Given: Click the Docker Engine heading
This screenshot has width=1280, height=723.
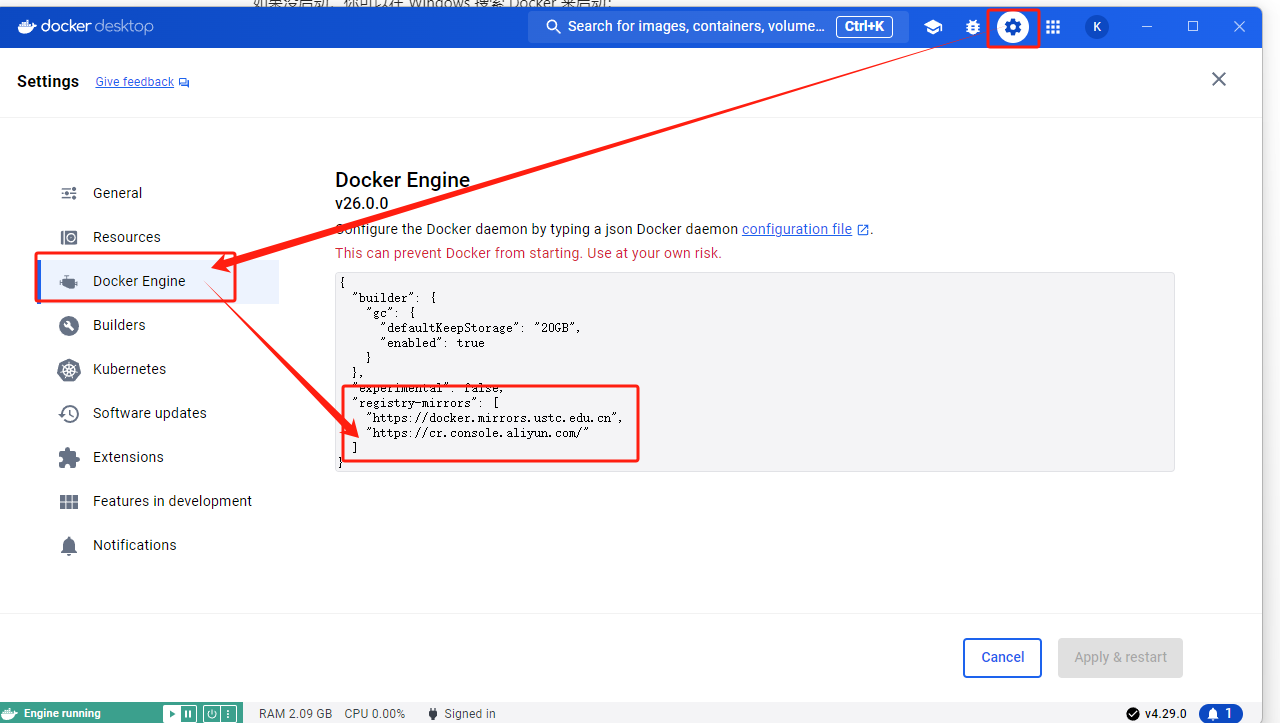Looking at the screenshot, I should tap(402, 180).
